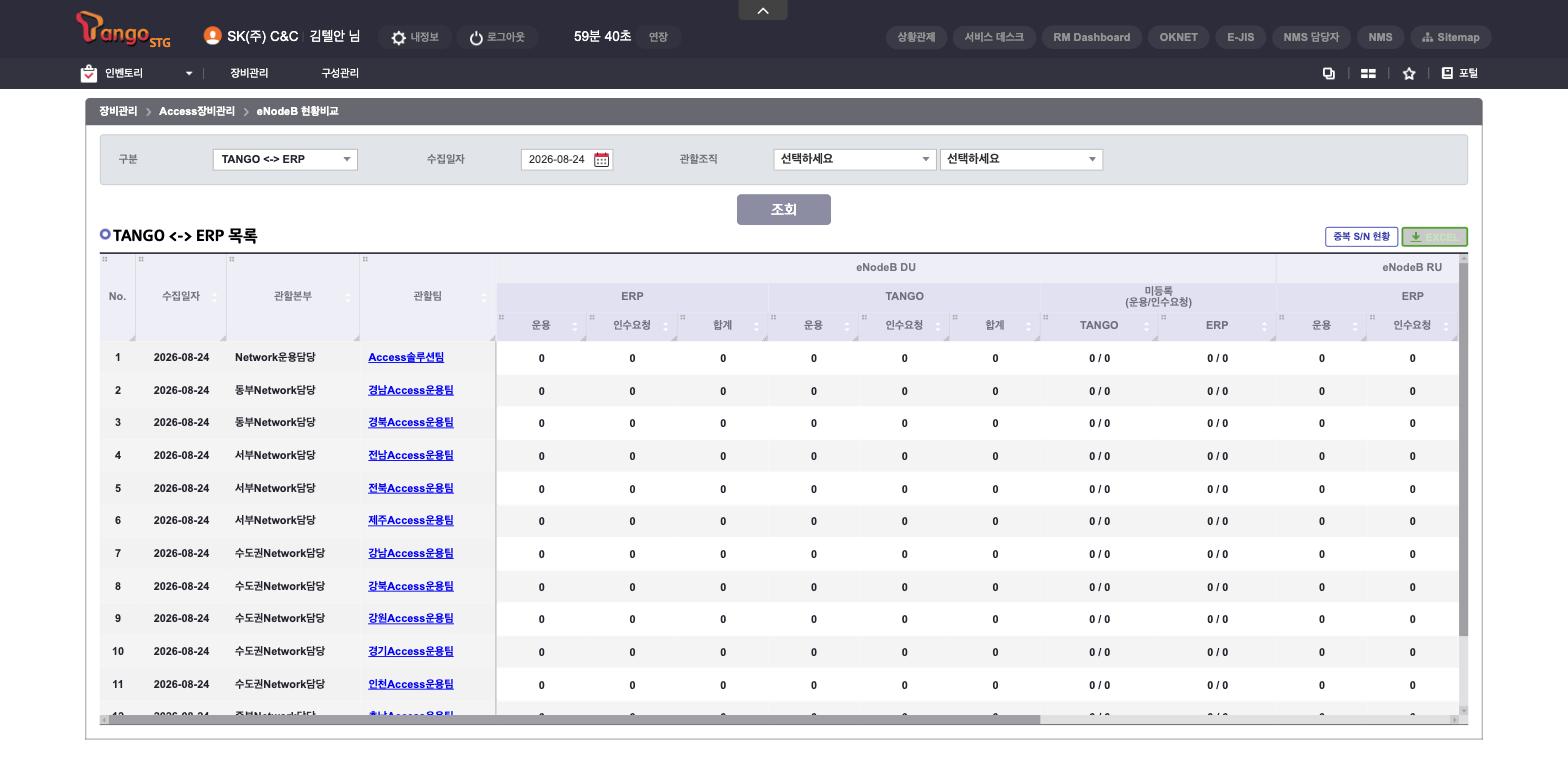Open the 제주Access운용팀 link
Screen dimensions: 1568x772
pyautogui.click(x=411, y=520)
